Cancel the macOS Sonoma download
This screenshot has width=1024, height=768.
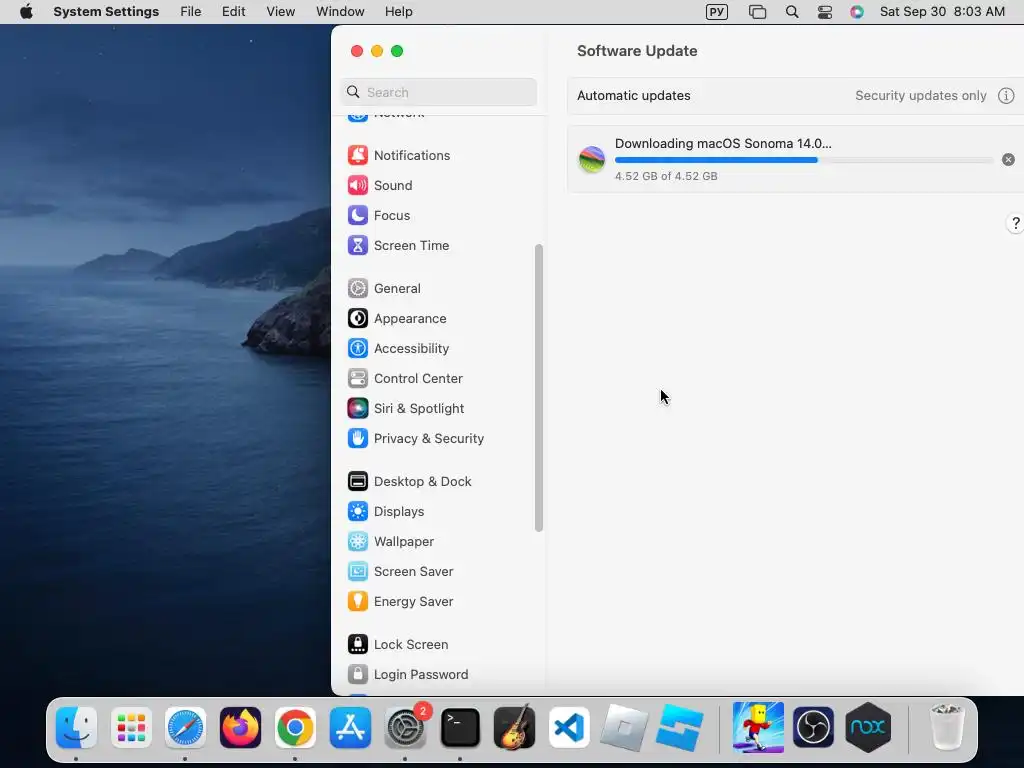coord(1008,160)
